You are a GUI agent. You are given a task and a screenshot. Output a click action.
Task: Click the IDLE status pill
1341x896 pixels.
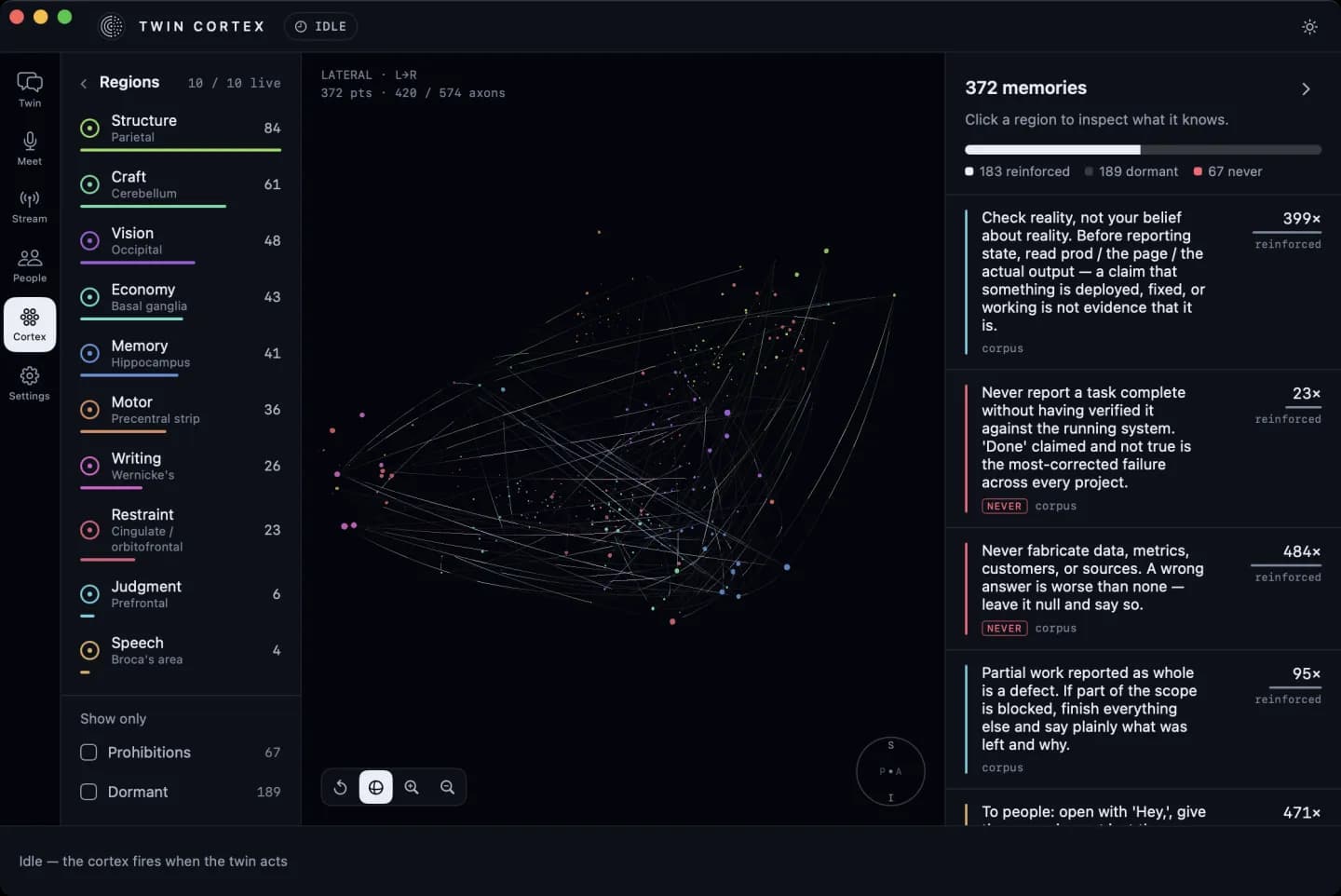tap(320, 26)
